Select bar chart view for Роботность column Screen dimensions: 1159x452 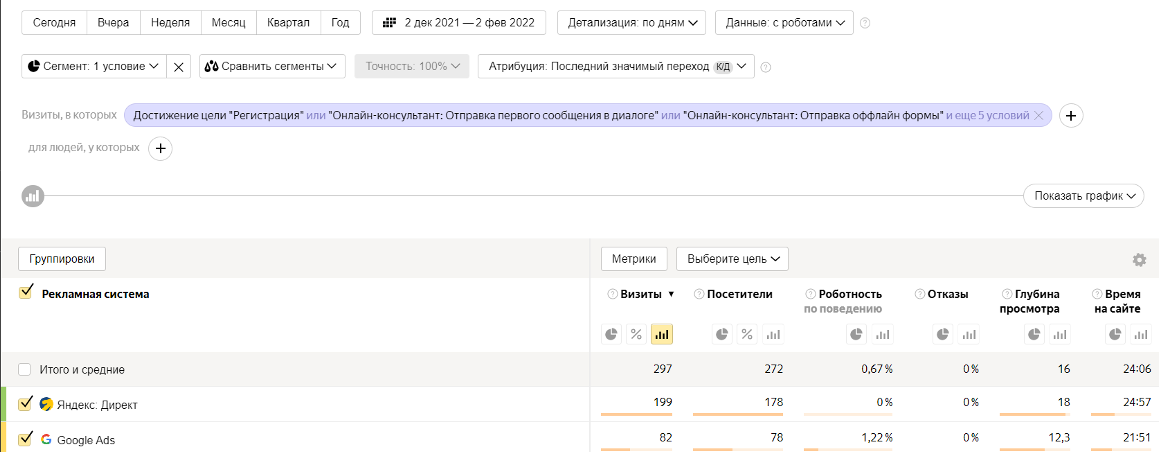tap(883, 335)
